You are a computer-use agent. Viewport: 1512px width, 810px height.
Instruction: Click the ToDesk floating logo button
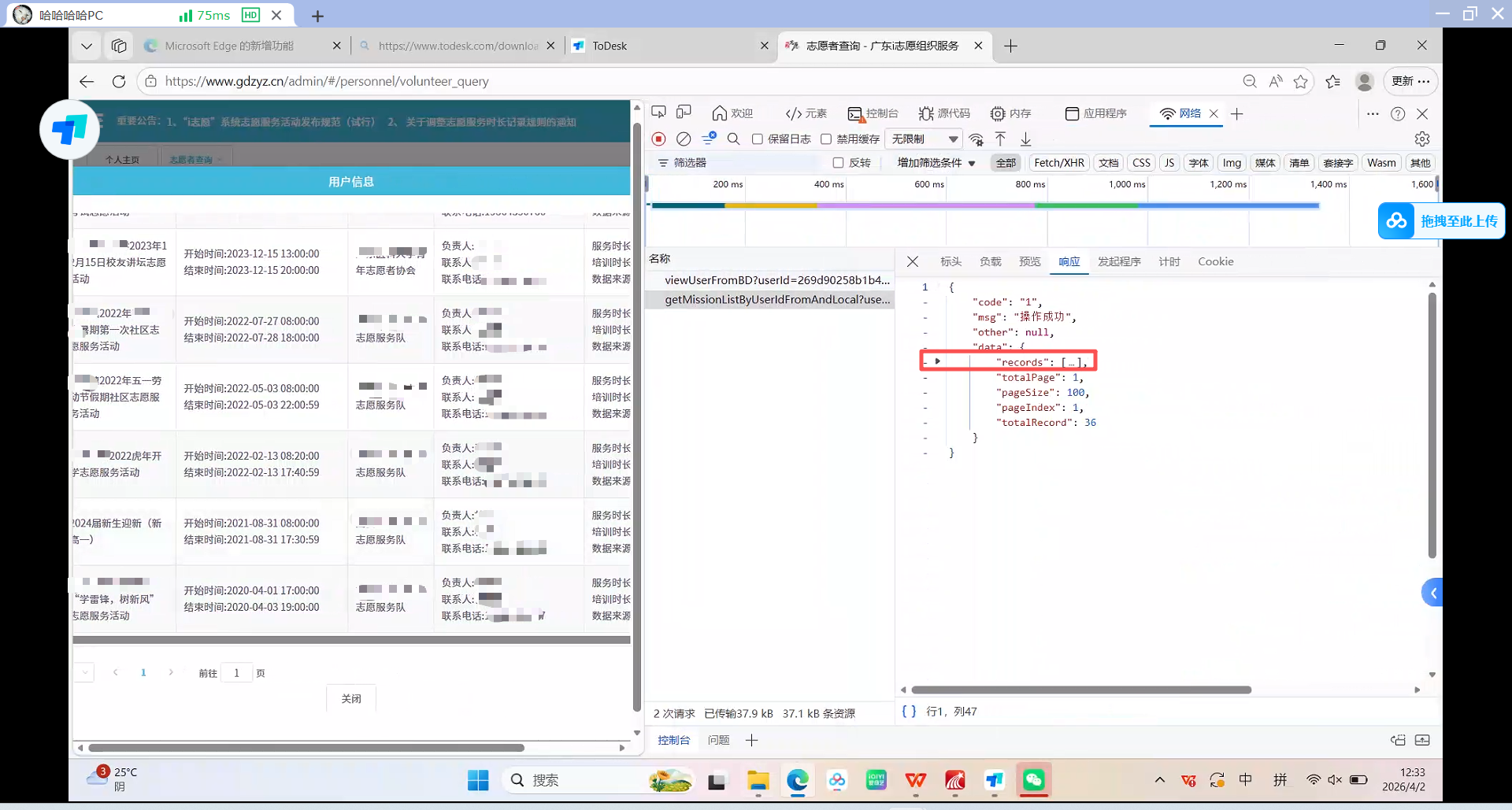tap(69, 130)
